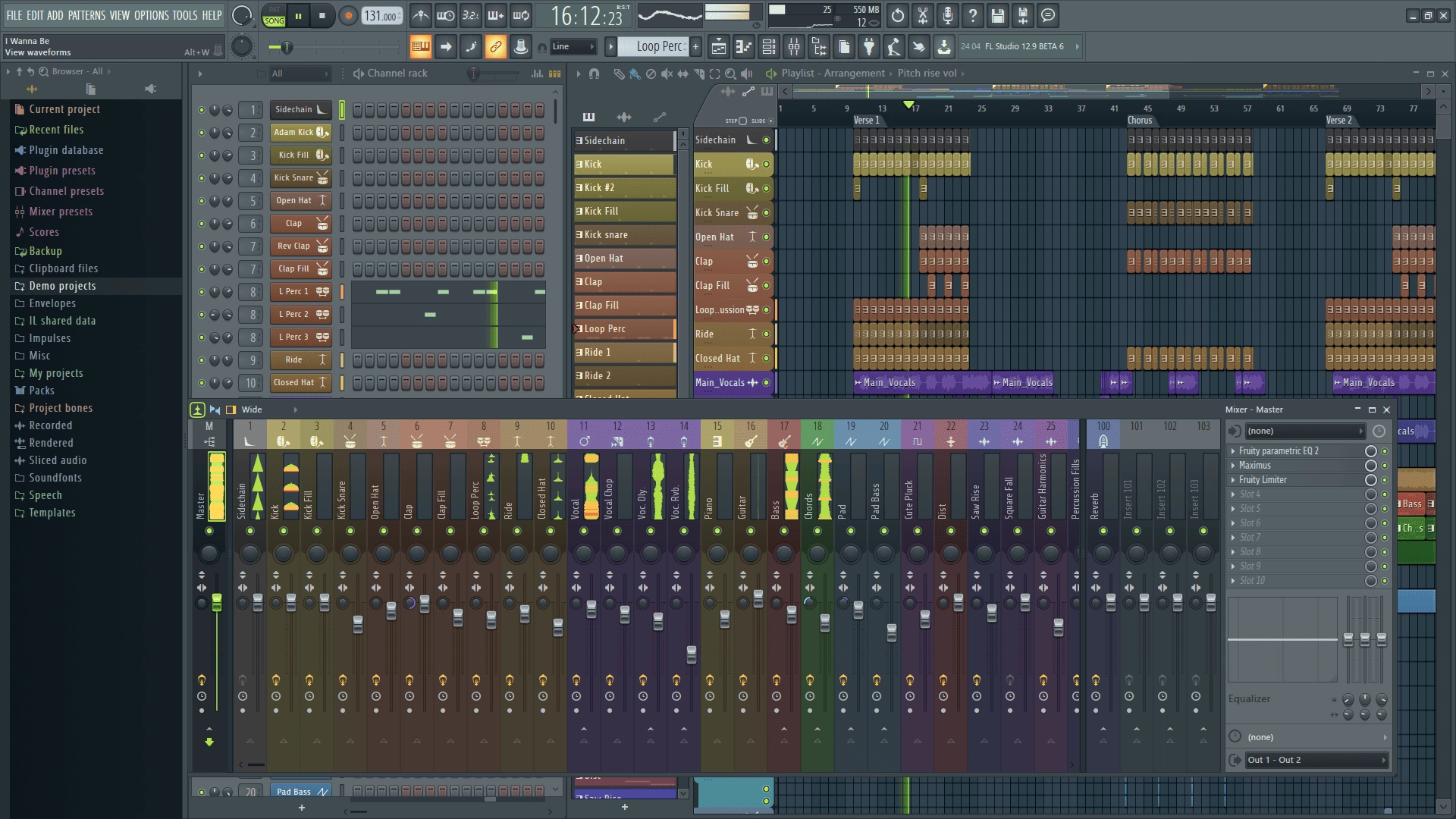1456x819 pixels.
Task: Click the add pattern plus button
Action: [695, 47]
